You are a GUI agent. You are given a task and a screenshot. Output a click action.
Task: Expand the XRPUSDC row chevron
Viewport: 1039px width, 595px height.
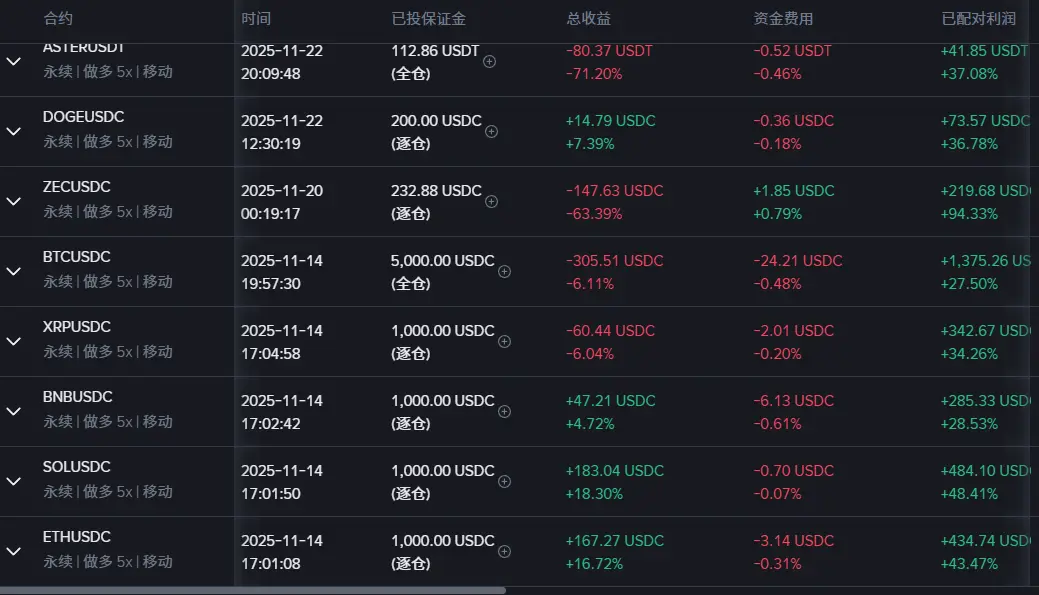(14, 341)
